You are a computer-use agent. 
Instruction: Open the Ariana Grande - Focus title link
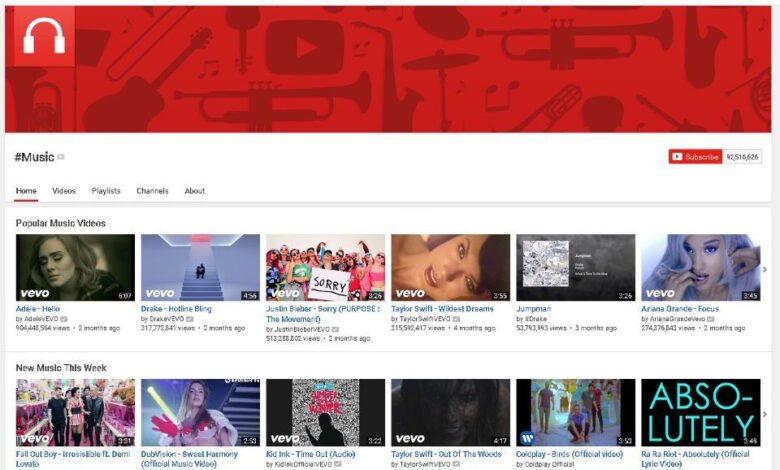(x=680, y=309)
